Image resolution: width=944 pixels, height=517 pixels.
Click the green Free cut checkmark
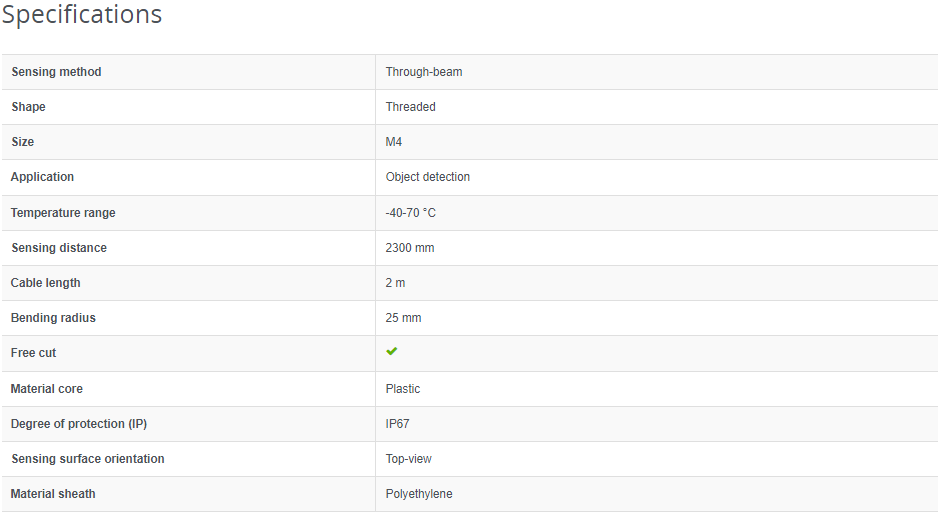tap(392, 352)
